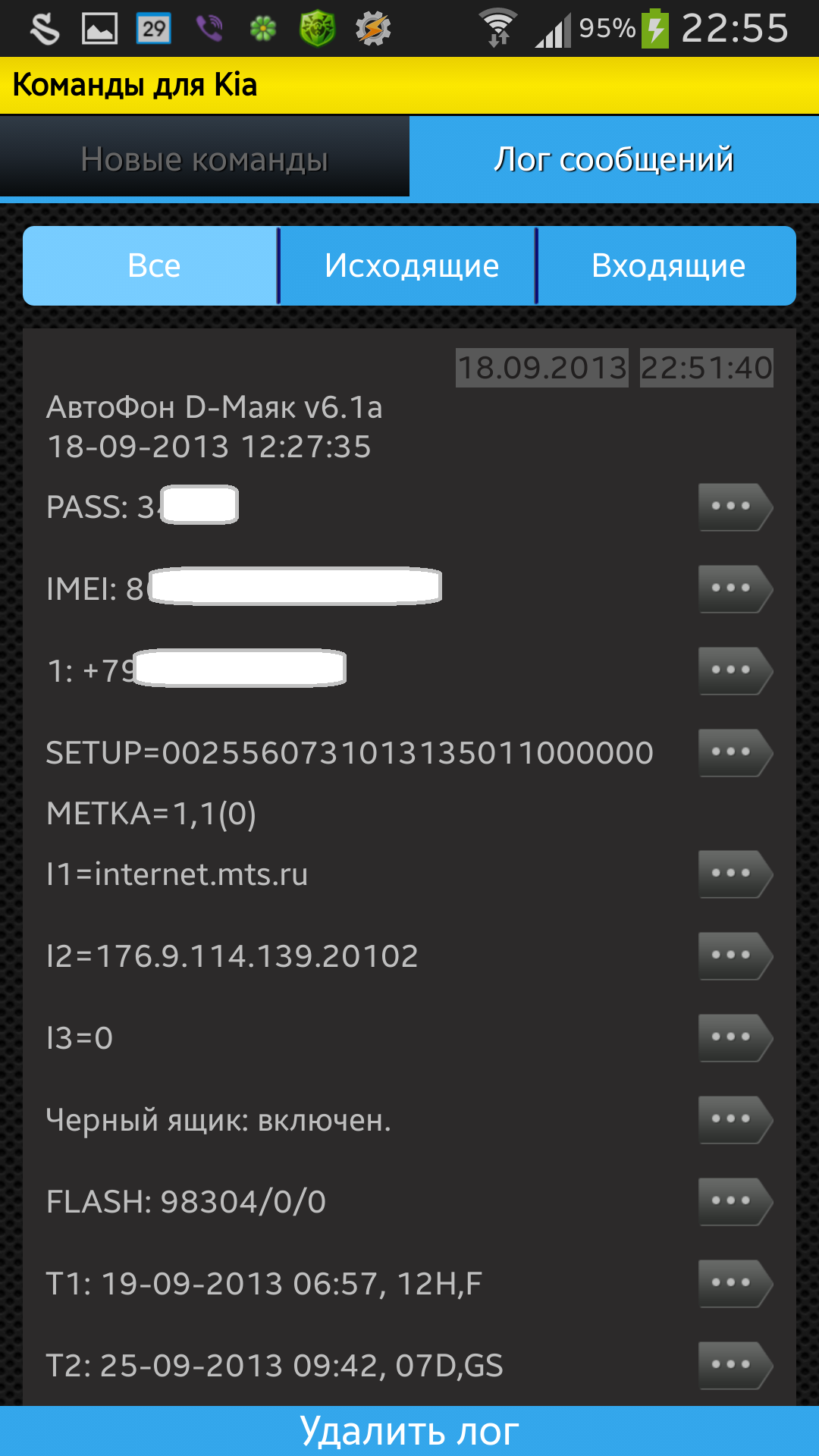
Task: Expand options for T2 timer row
Action: click(x=734, y=1365)
